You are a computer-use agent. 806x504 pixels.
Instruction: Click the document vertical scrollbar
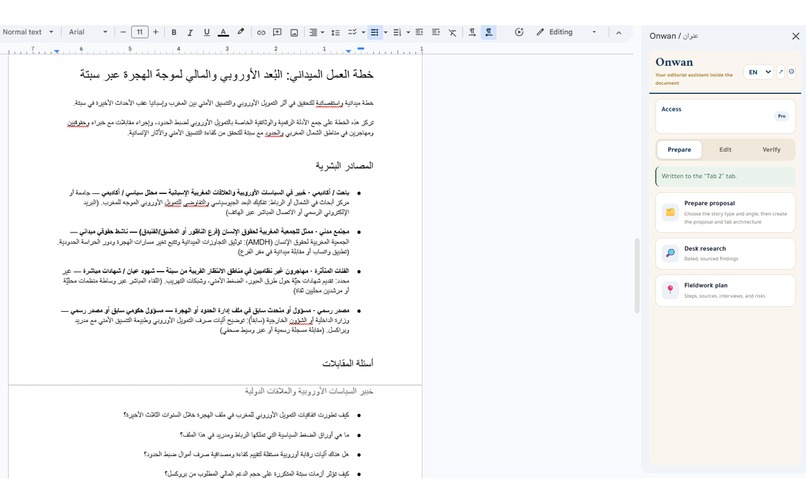(x=637, y=275)
